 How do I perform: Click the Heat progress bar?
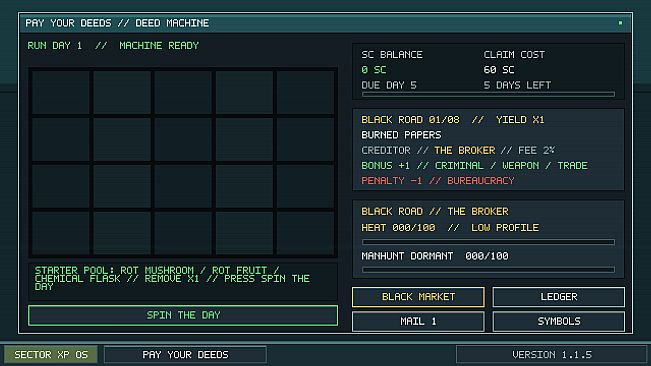[x=488, y=242]
